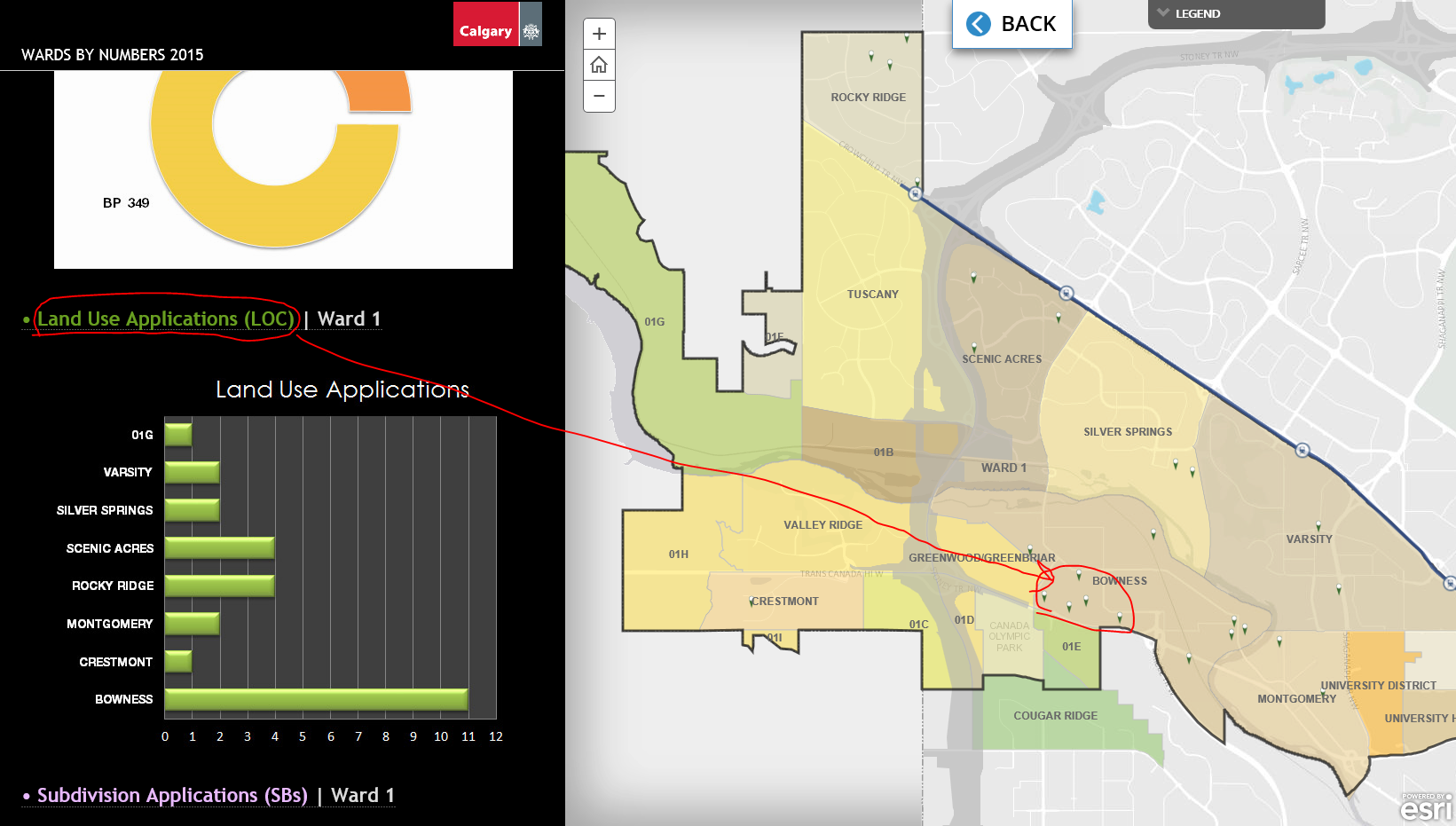This screenshot has height=826, width=1456.
Task: Select the Crestmont chart bar
Action: 178,661
